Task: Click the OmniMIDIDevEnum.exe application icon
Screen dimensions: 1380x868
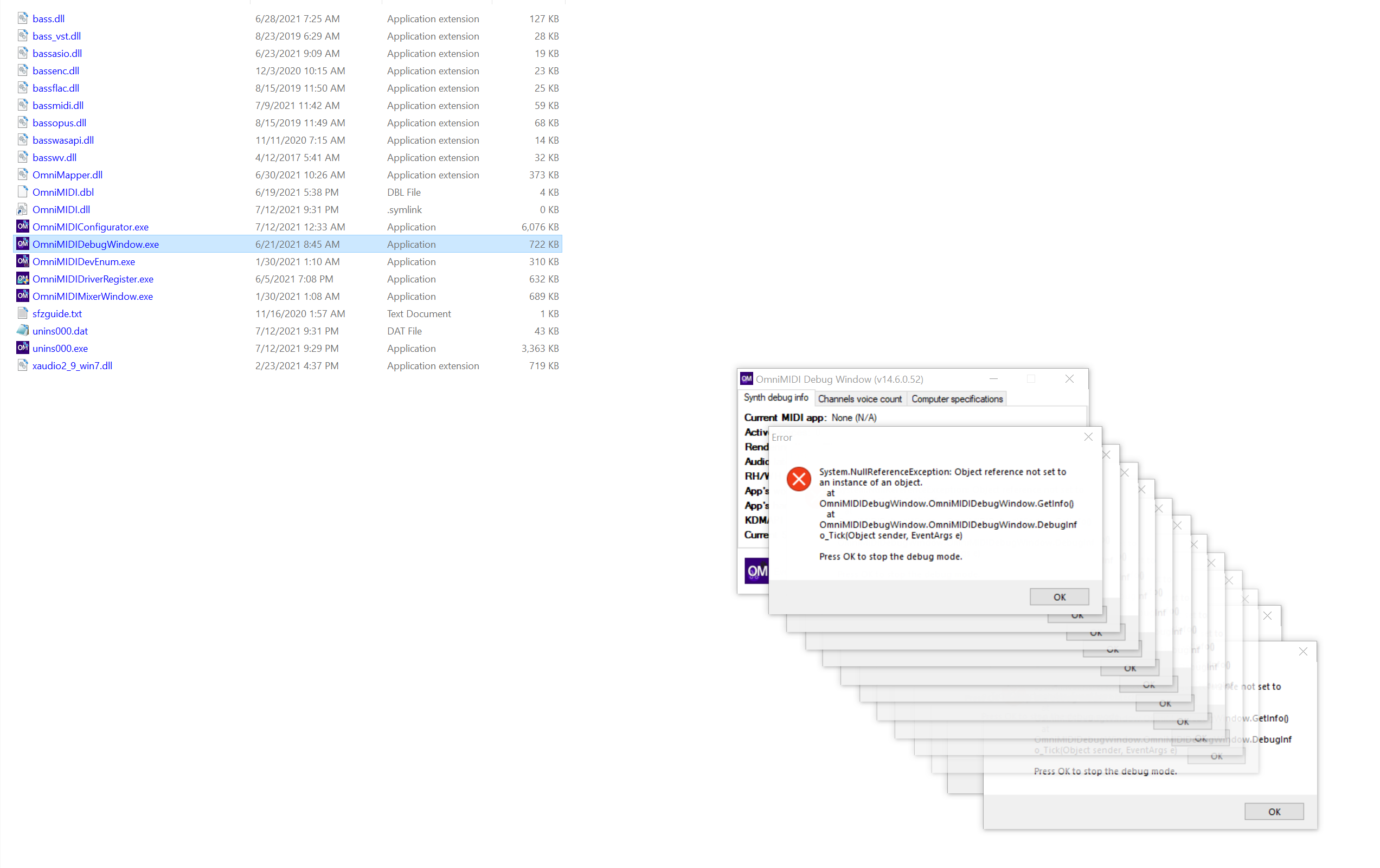Action: (x=23, y=261)
